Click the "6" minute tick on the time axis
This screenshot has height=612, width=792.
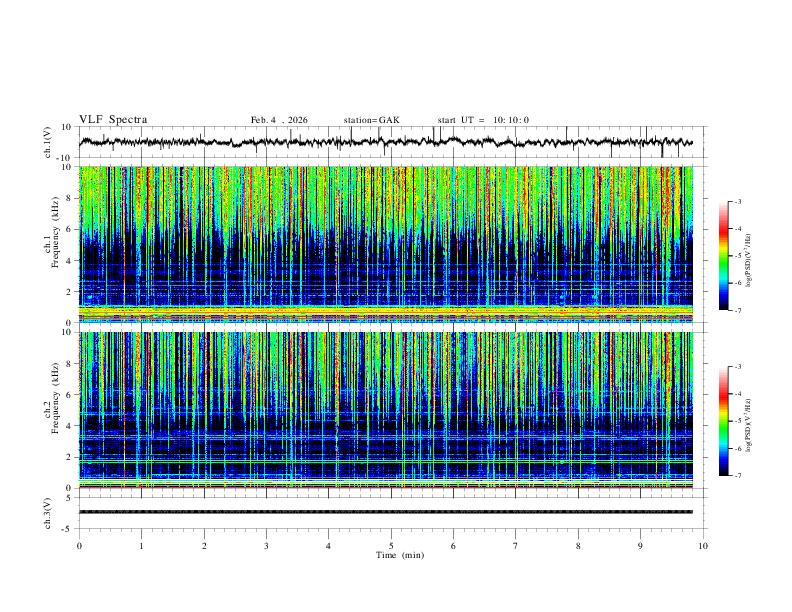pos(453,546)
